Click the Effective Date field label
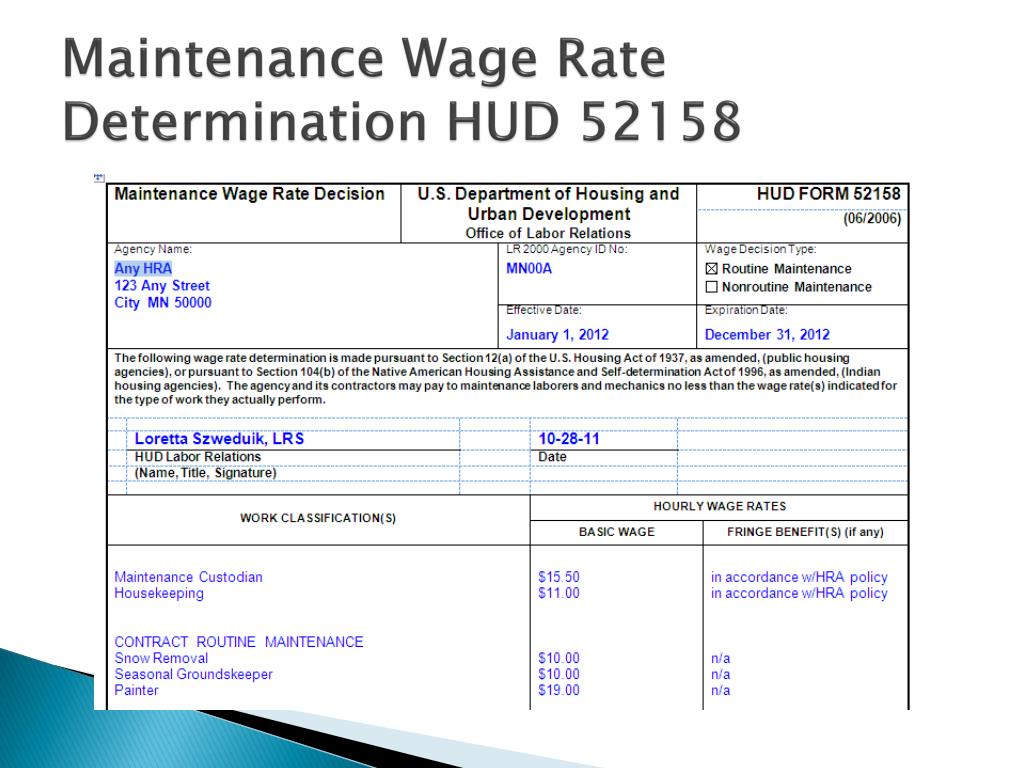 pos(543,310)
